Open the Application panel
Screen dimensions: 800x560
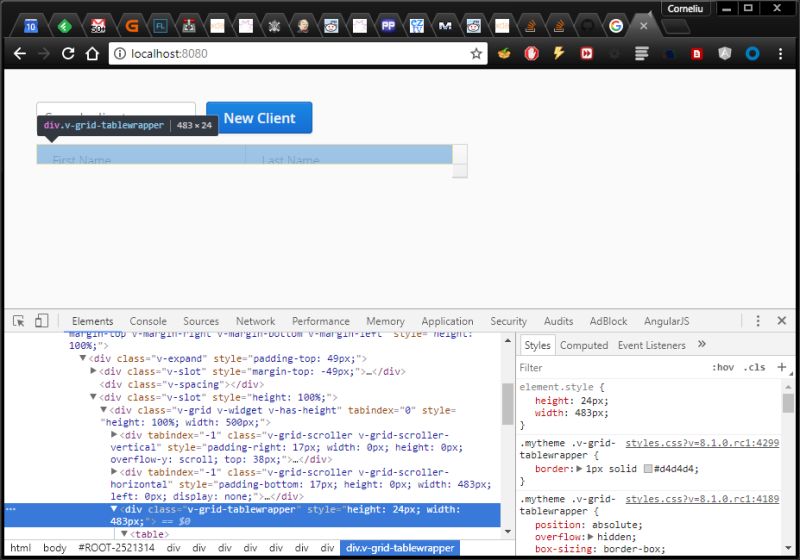pyautogui.click(x=447, y=321)
